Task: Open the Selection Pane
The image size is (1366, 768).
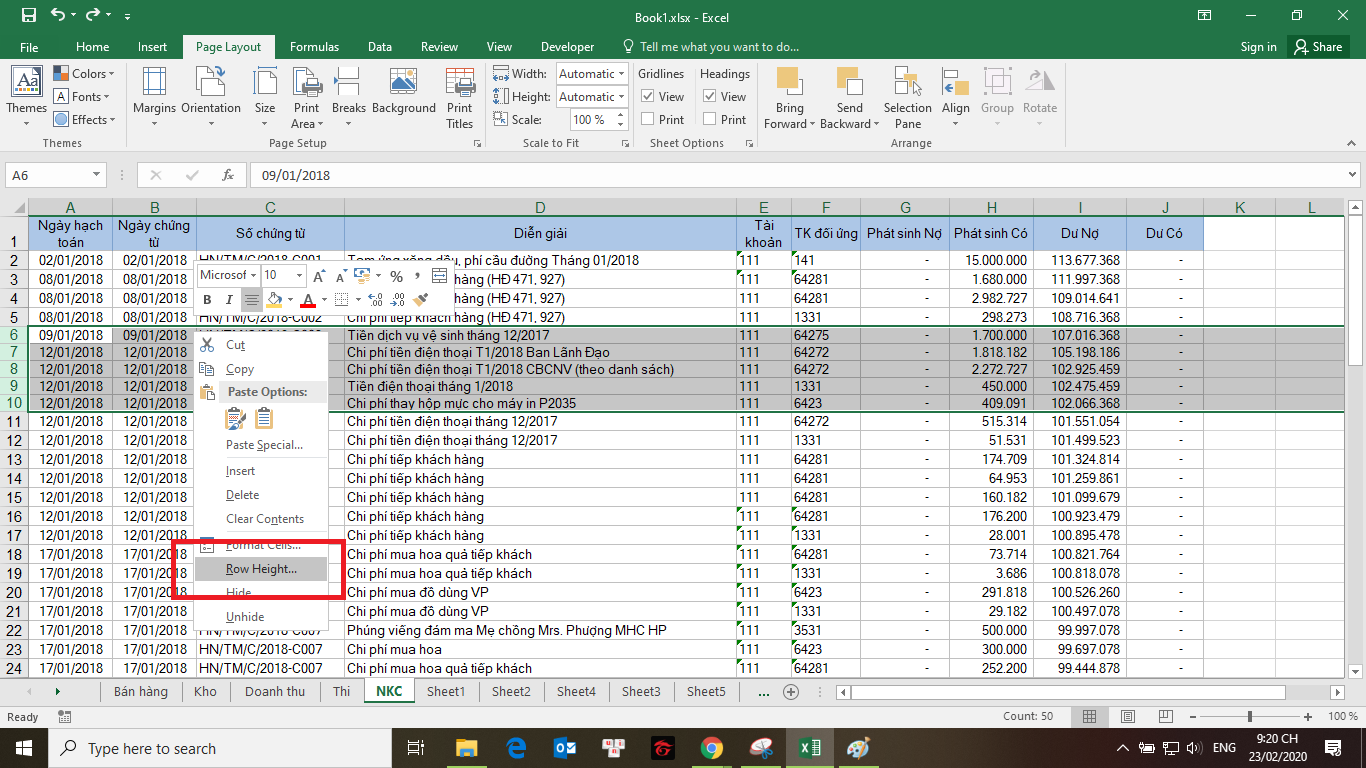Action: (x=907, y=97)
